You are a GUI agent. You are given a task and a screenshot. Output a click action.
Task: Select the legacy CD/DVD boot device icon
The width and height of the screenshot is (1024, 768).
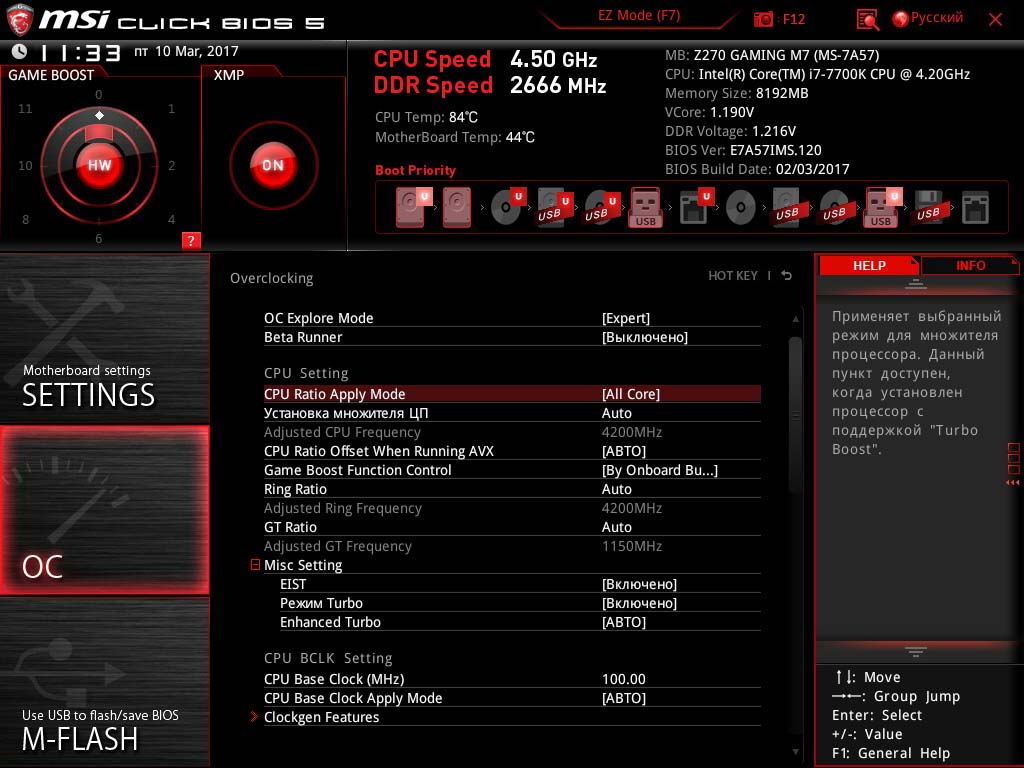coord(741,208)
